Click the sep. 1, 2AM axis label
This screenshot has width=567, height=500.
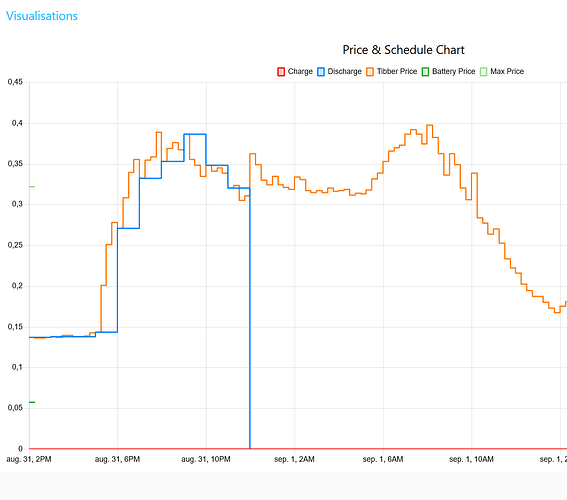point(294,460)
